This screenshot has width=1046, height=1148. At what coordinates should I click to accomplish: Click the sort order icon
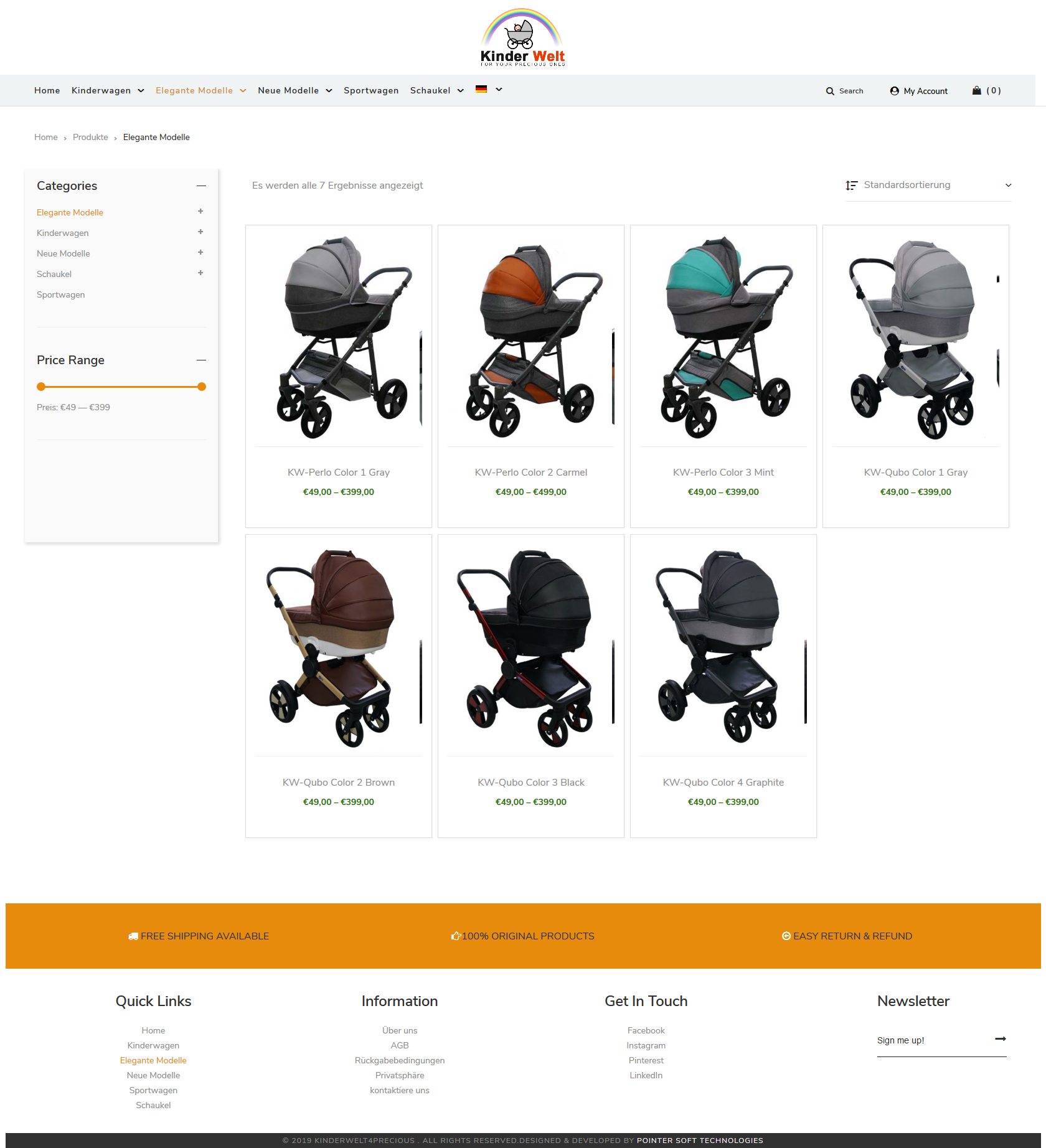coord(851,185)
